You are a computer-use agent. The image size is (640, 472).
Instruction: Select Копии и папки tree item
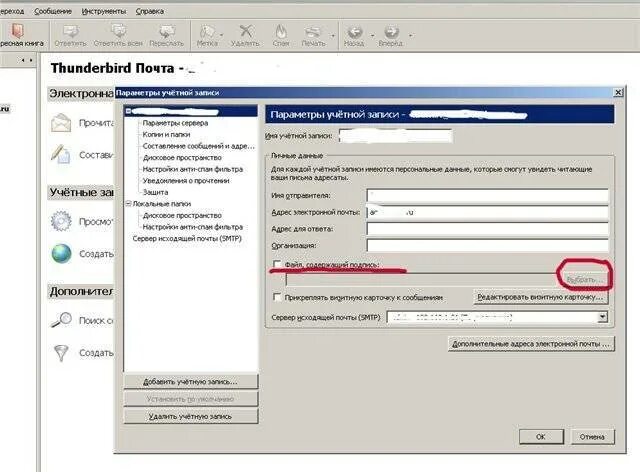tap(167, 134)
